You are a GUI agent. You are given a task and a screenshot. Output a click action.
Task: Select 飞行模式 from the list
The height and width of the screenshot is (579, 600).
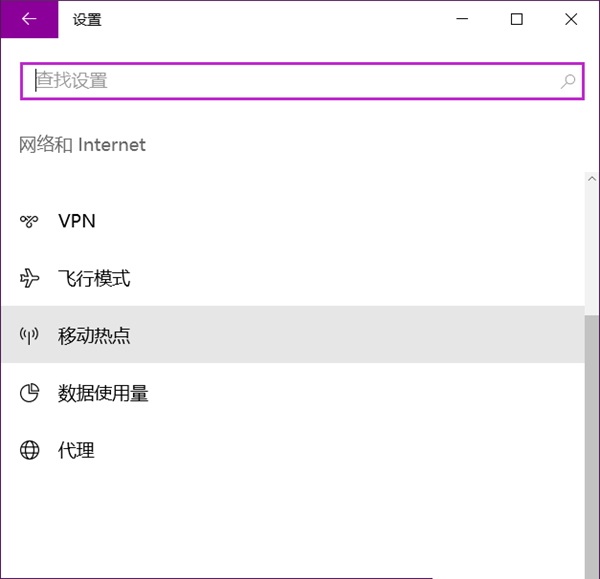(94, 278)
